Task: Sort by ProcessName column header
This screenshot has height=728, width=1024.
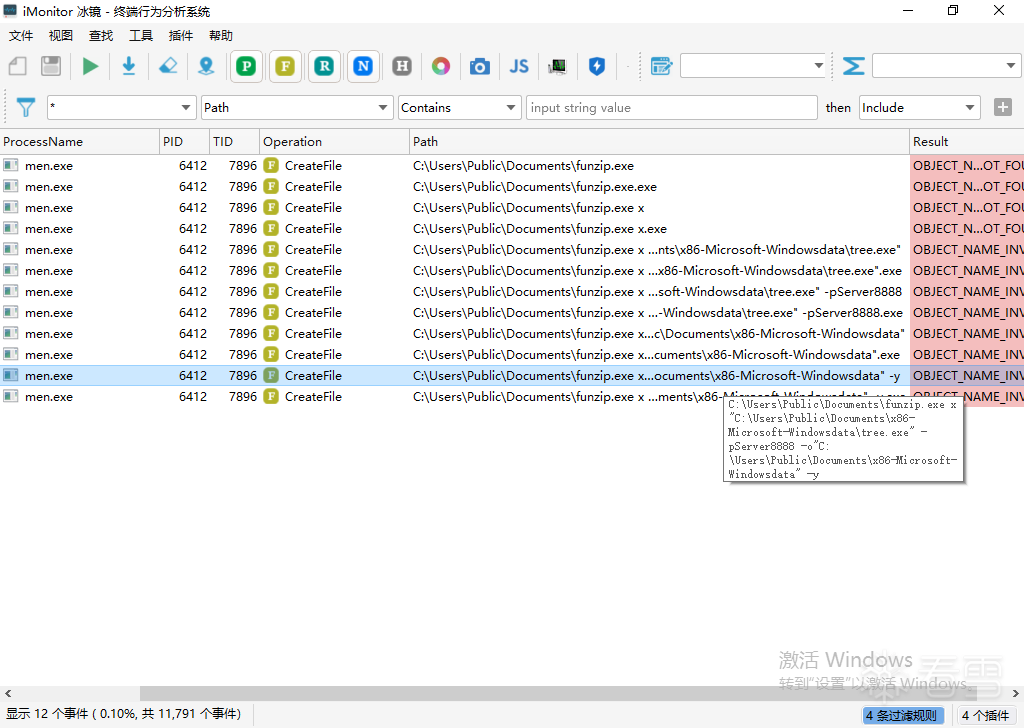Action: tap(80, 142)
